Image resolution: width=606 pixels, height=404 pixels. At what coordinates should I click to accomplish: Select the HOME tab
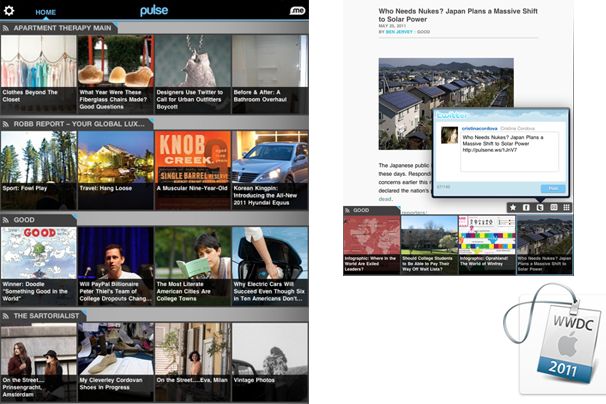click(46, 12)
